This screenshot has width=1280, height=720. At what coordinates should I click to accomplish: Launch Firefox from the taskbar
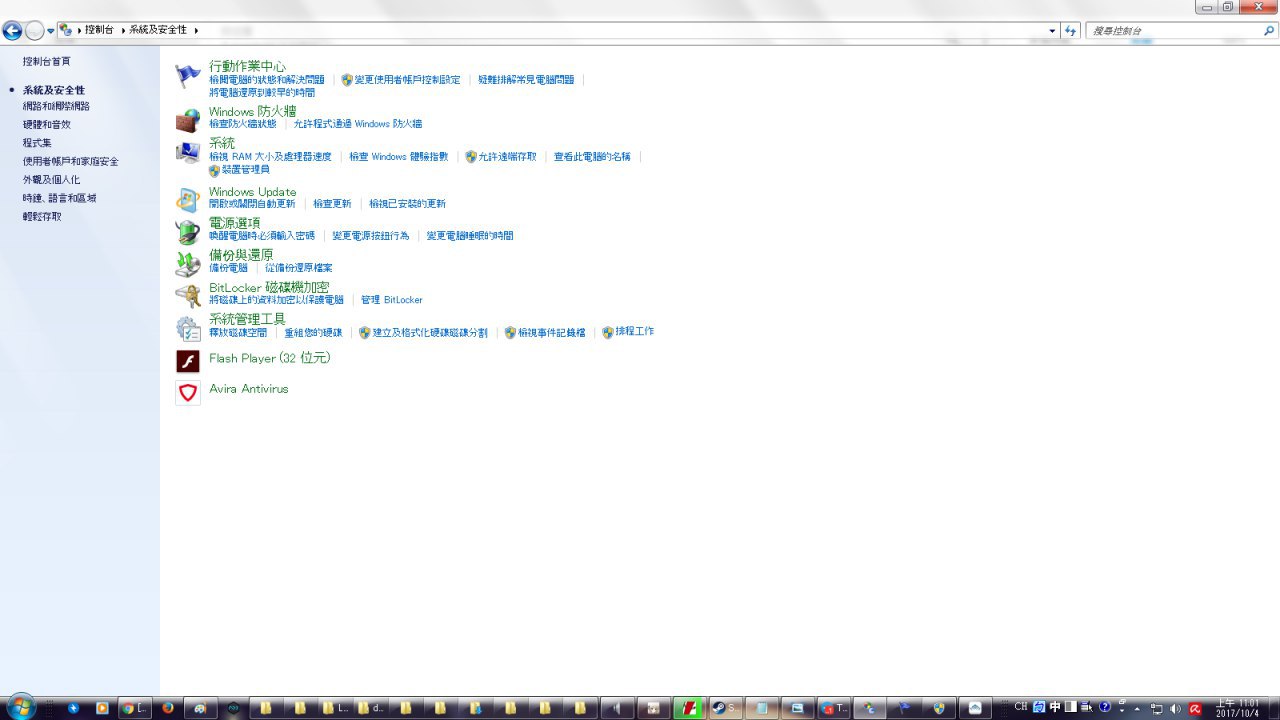click(x=167, y=708)
